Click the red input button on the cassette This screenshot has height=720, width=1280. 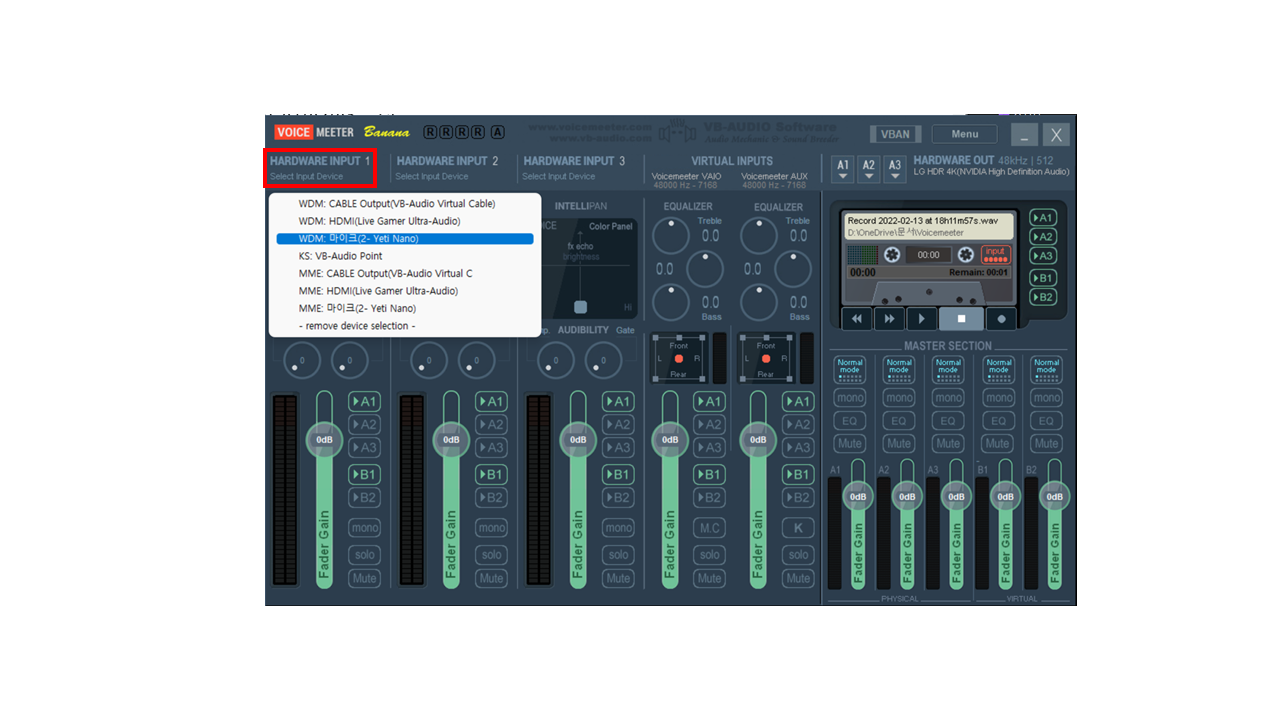point(995,255)
